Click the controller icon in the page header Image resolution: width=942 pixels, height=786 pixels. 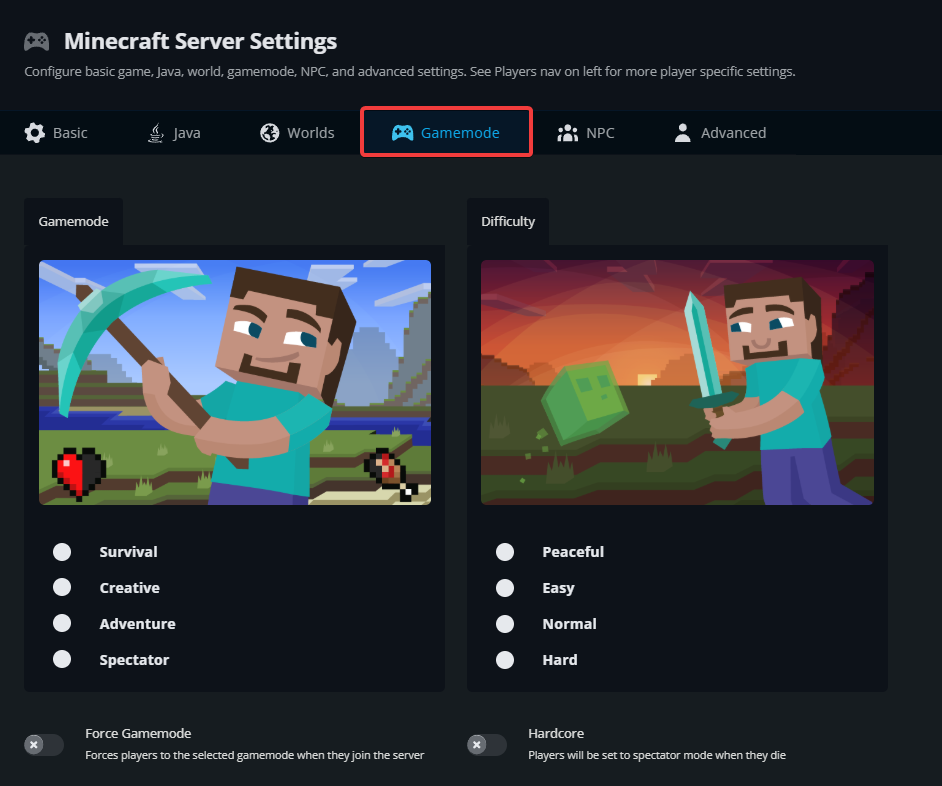[36, 41]
